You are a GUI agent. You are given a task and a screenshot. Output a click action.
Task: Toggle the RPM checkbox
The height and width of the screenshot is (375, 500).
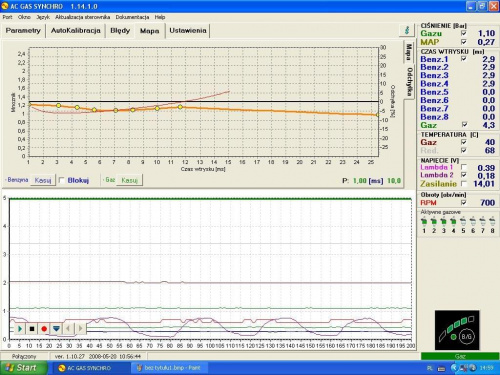tap(464, 203)
